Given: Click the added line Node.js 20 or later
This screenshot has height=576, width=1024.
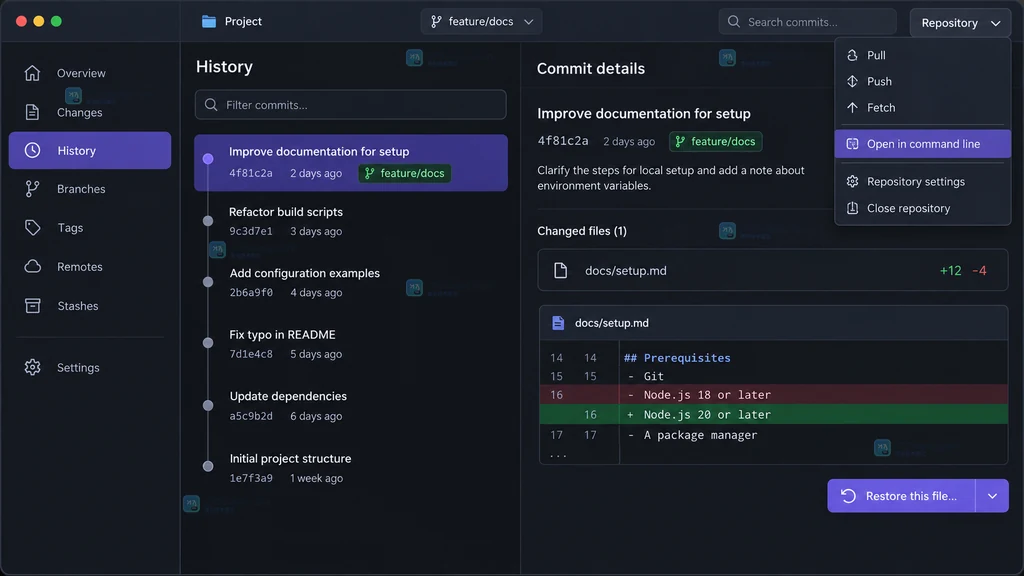Looking at the screenshot, I should tap(773, 414).
